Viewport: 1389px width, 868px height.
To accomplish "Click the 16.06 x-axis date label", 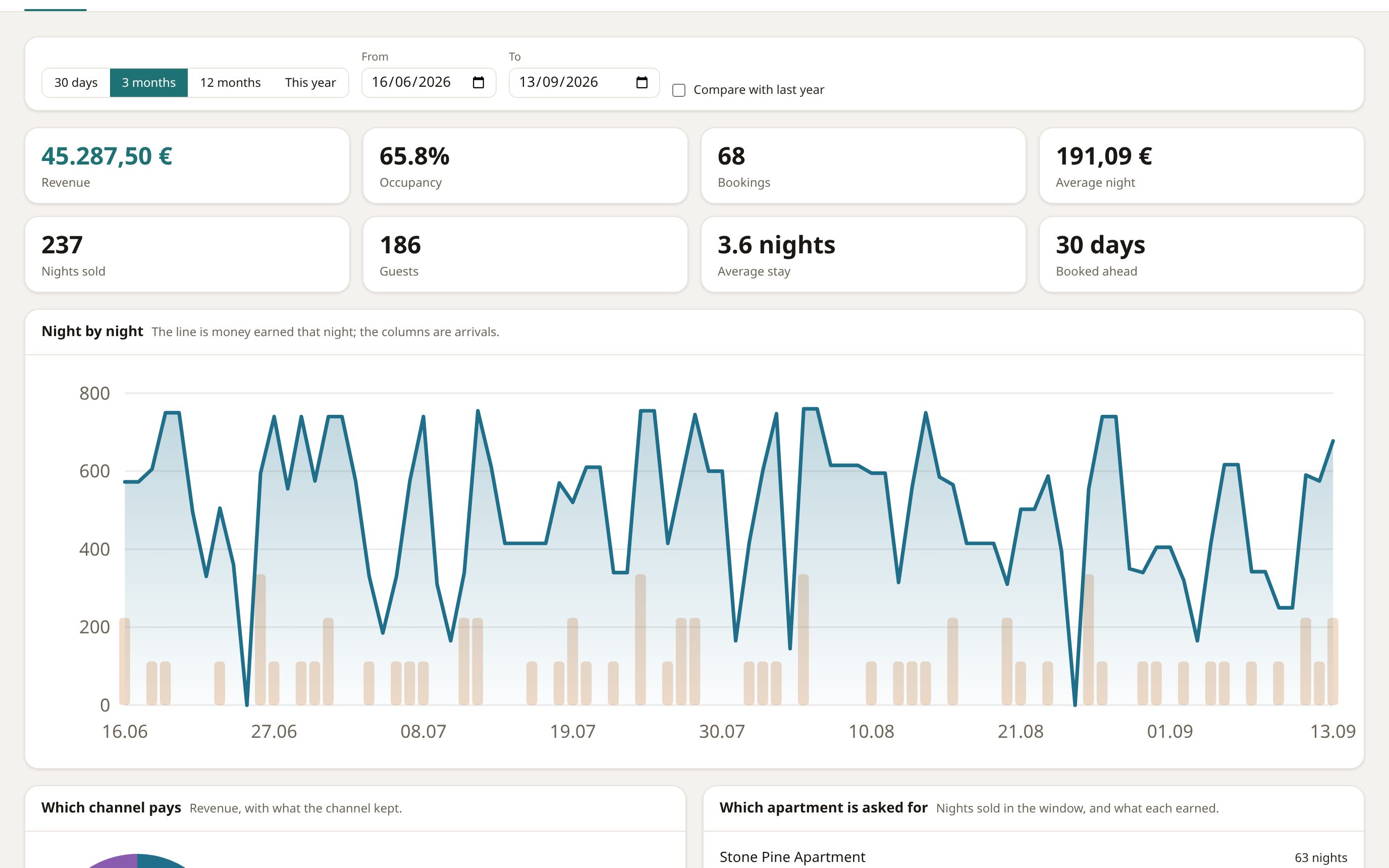I will (125, 731).
